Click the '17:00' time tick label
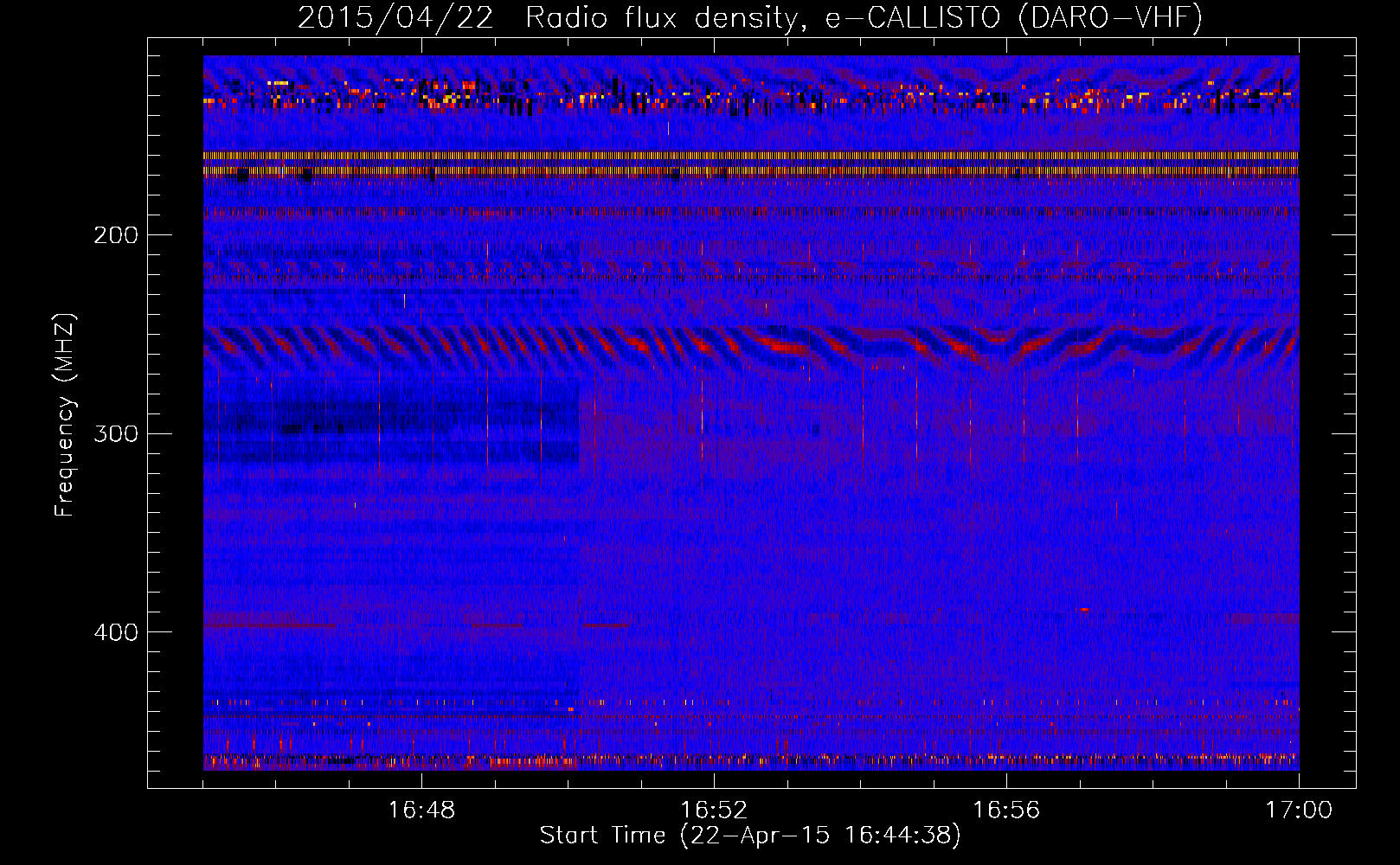The width and height of the screenshot is (1400, 865). (x=1299, y=810)
